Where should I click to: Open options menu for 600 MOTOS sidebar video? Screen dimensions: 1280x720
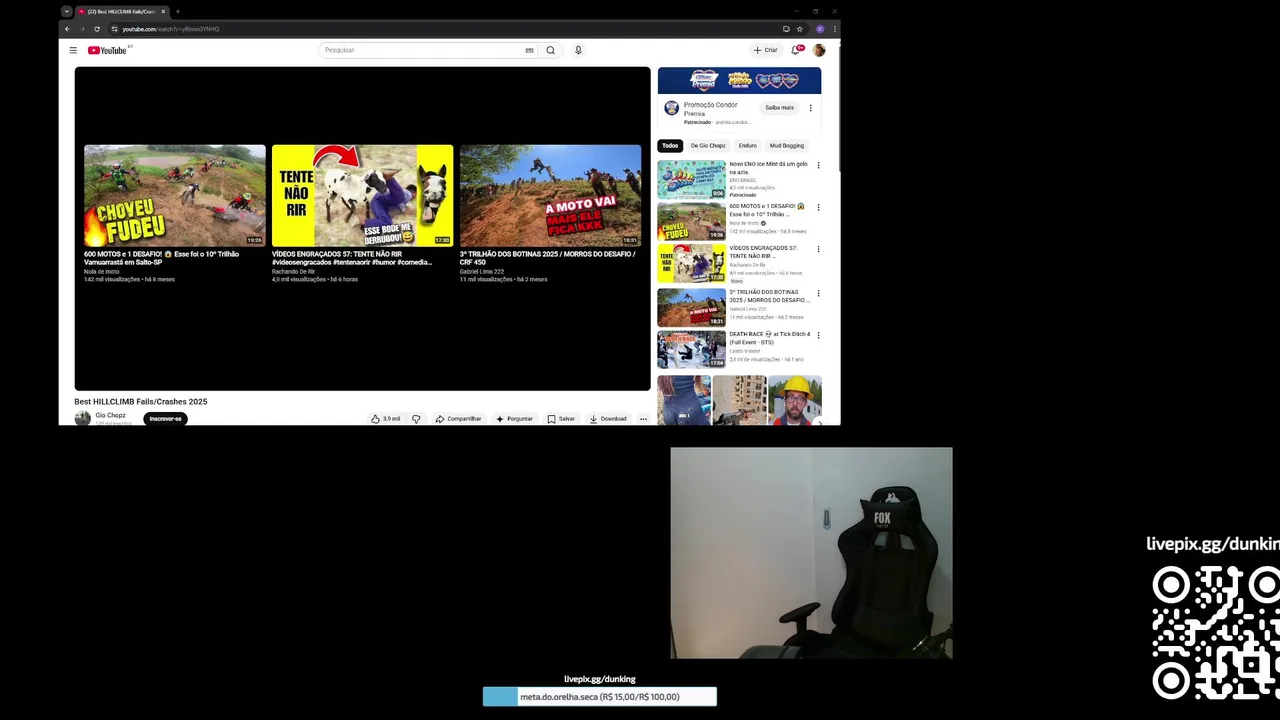pos(818,208)
